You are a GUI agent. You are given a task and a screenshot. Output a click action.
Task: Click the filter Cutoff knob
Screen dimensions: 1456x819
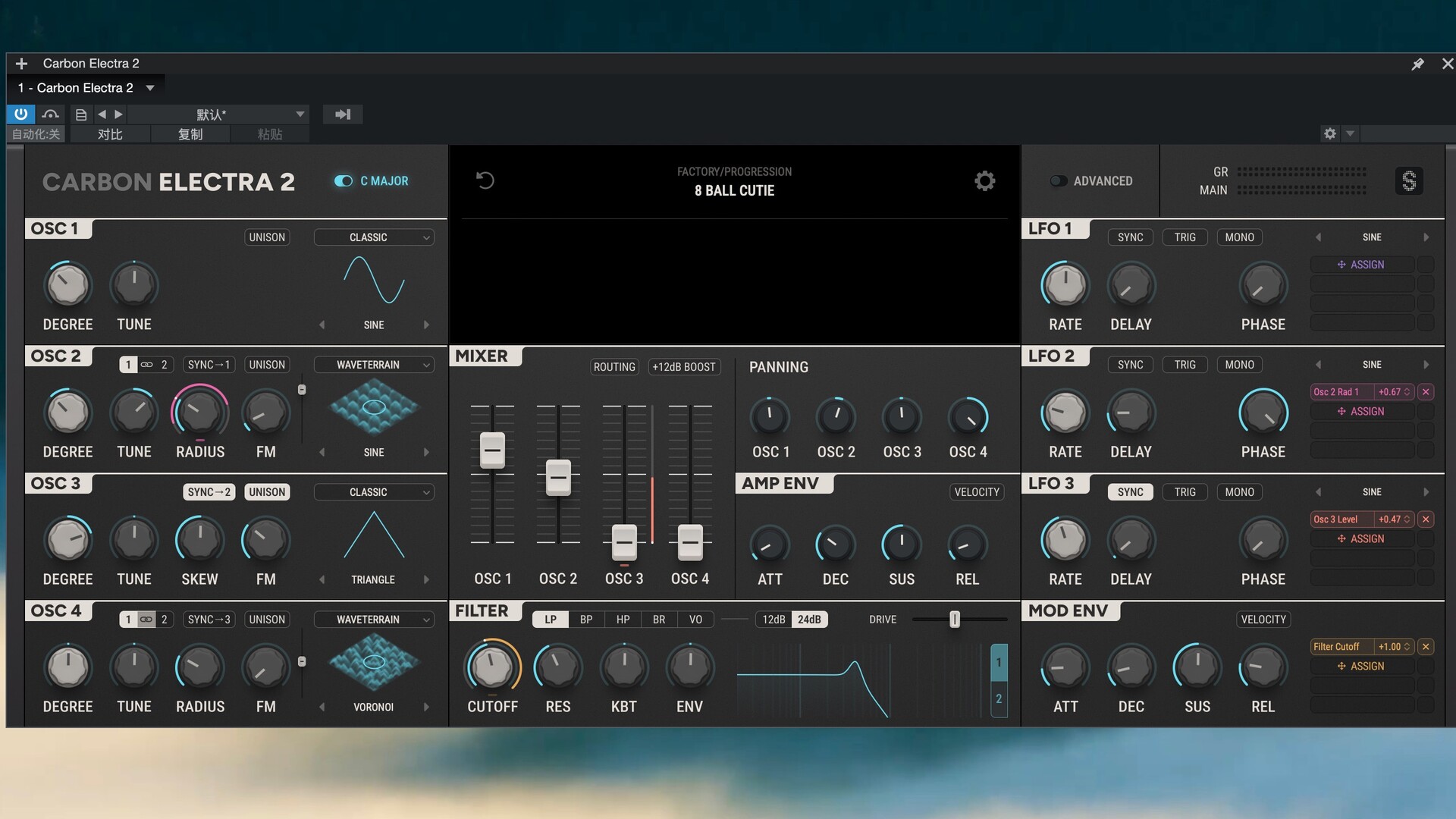492,667
